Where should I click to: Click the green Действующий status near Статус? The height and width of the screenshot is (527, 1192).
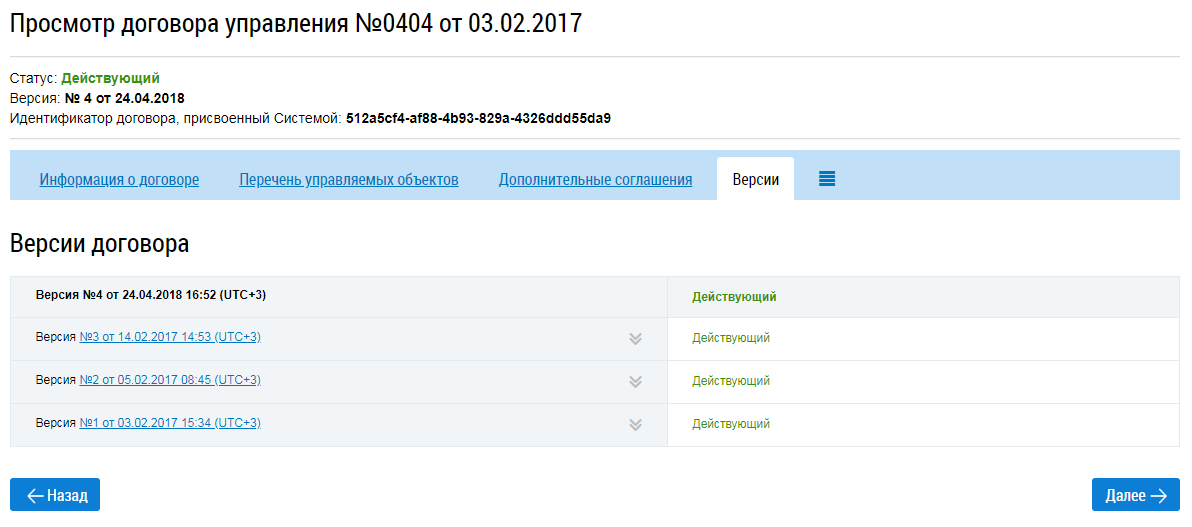[110, 78]
